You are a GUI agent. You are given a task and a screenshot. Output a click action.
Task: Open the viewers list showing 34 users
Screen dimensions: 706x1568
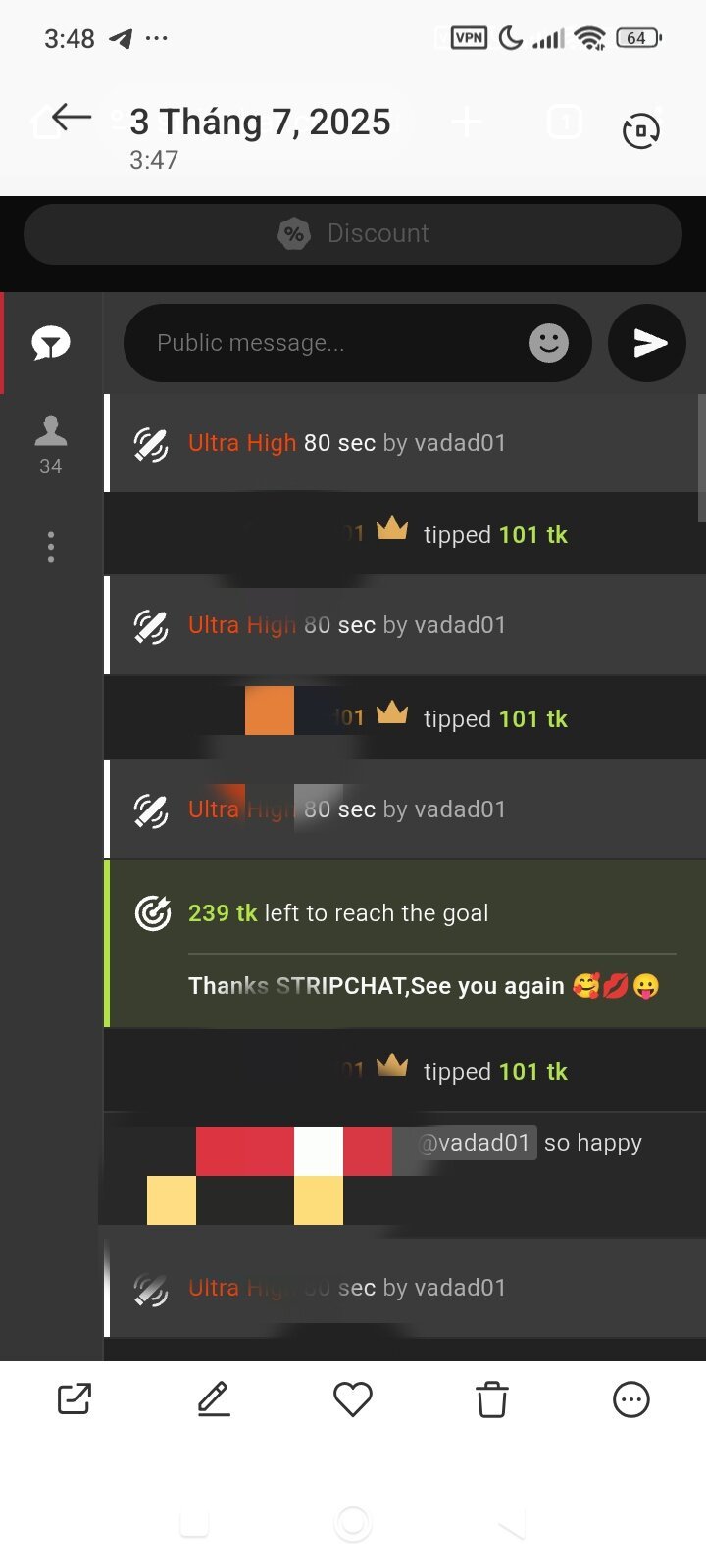pyautogui.click(x=51, y=445)
